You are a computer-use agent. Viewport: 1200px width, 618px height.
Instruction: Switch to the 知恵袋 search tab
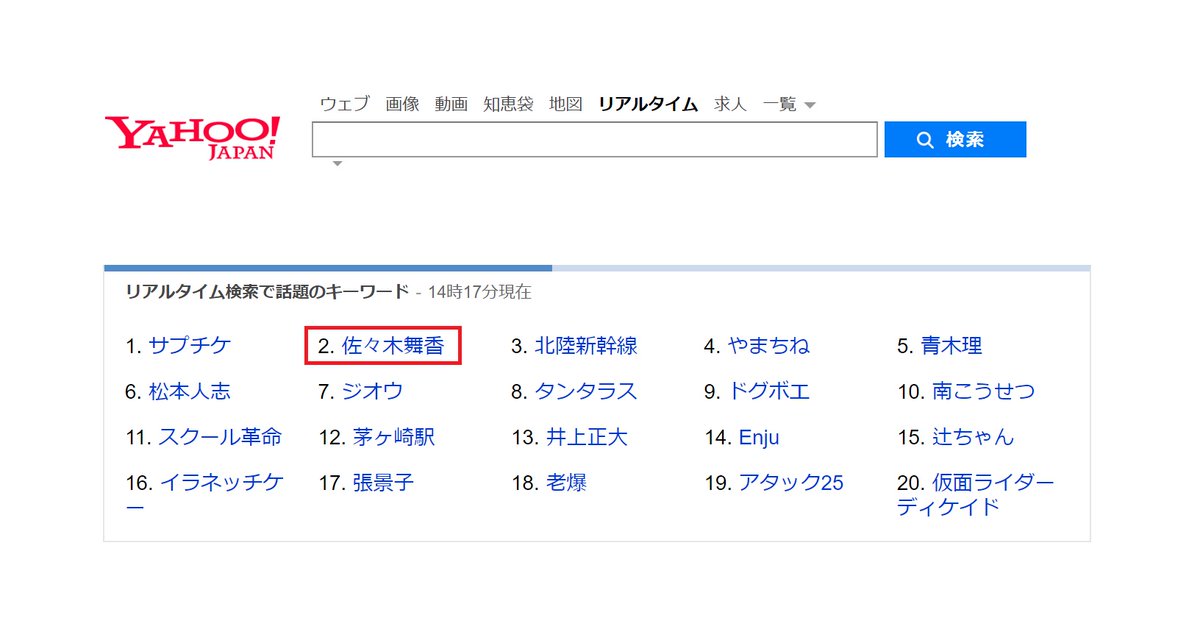click(x=508, y=104)
